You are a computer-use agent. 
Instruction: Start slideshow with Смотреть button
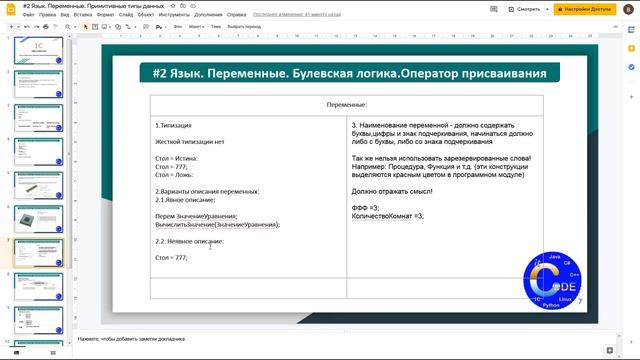tap(524, 9)
